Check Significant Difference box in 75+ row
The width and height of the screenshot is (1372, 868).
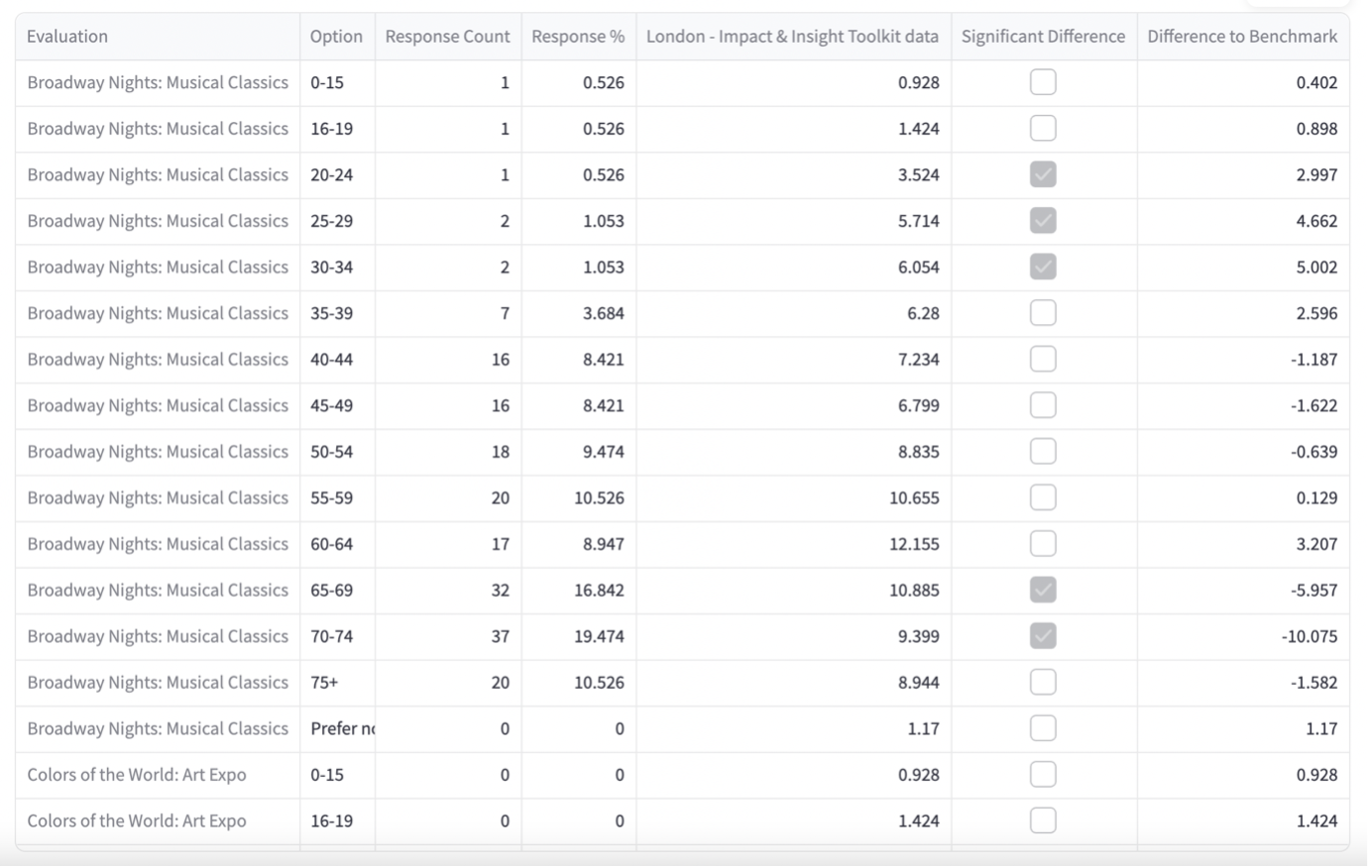pos(1043,683)
